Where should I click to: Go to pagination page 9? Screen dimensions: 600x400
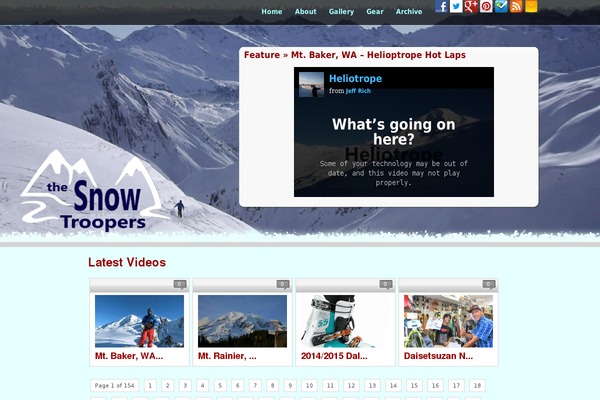click(290, 385)
